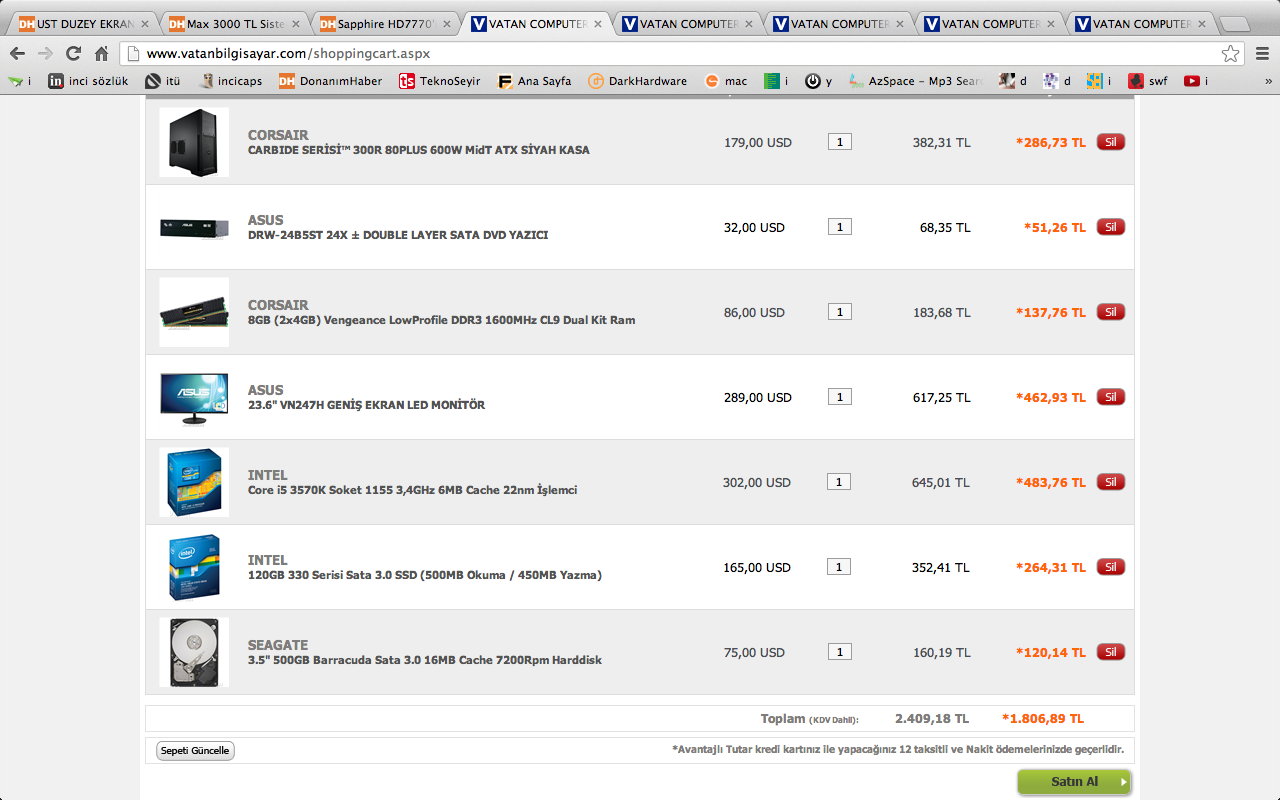The image size is (1280, 800).
Task: Remove the Intel 120GB SSD from cart
Action: [x=1110, y=567]
